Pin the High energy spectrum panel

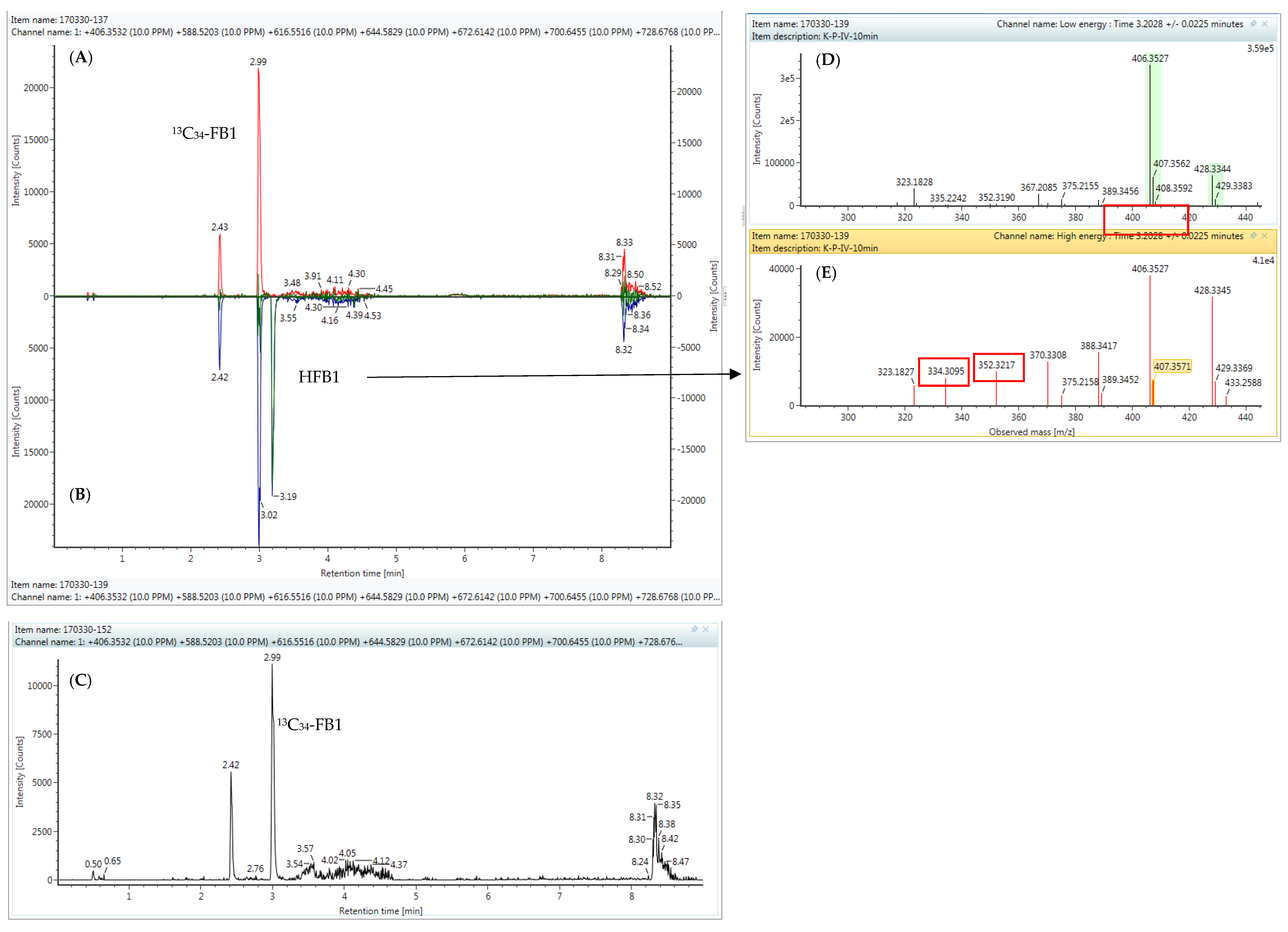click(1253, 236)
